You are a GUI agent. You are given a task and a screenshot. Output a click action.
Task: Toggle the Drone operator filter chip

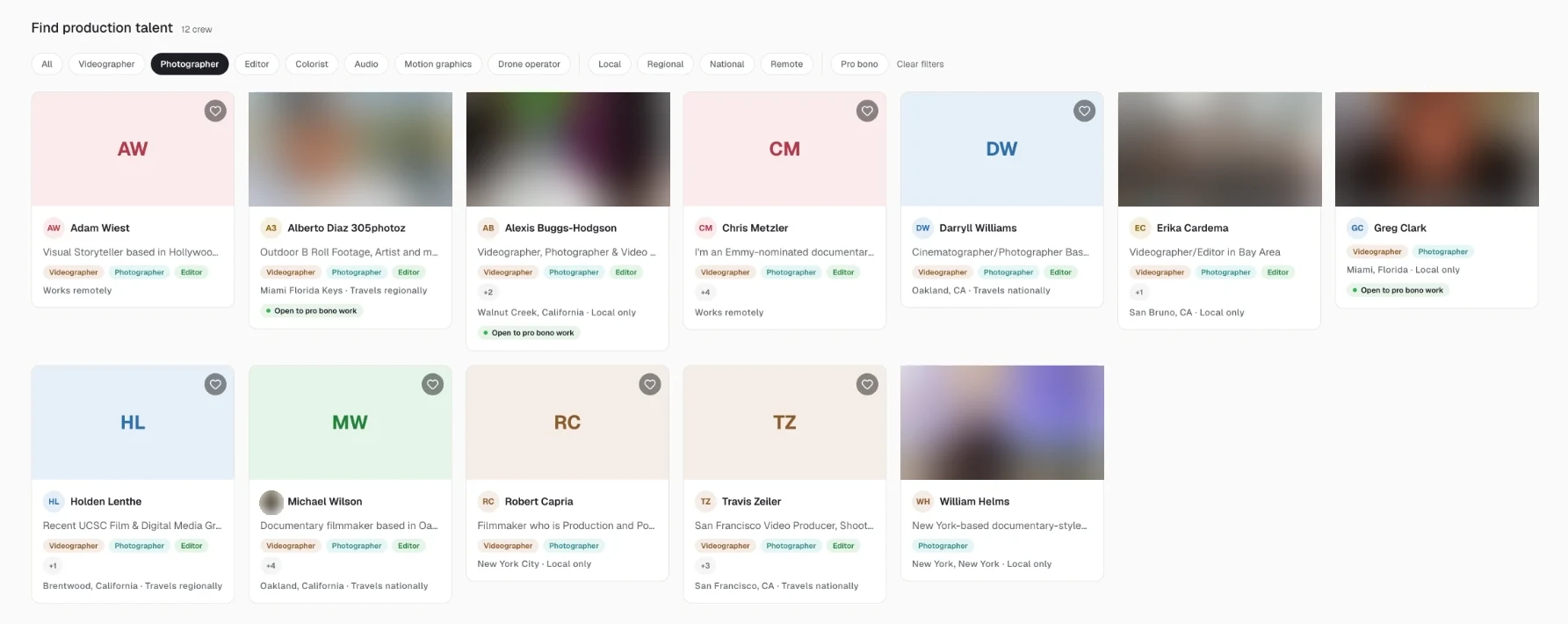coord(529,64)
